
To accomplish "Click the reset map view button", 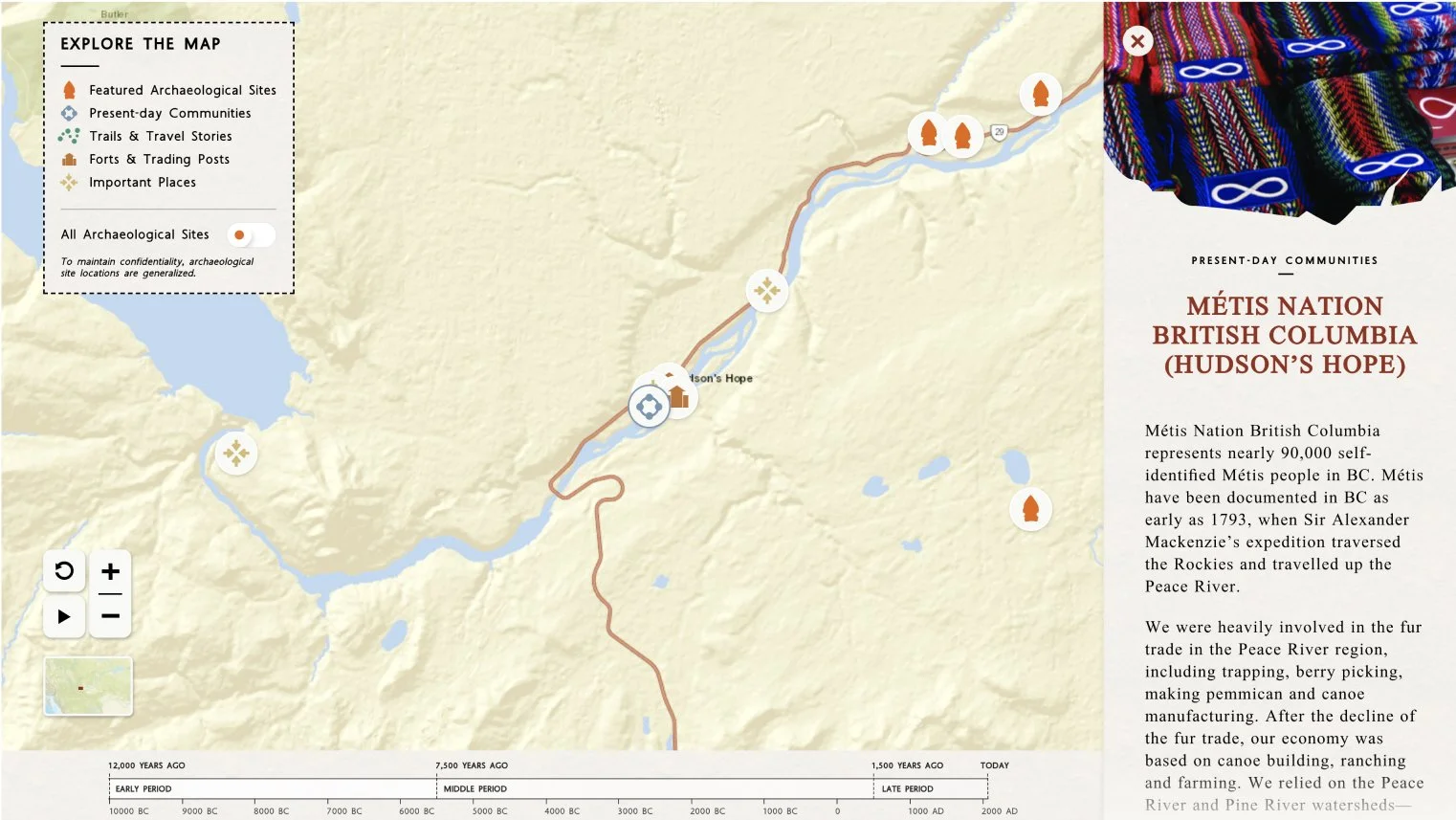I will [x=64, y=571].
